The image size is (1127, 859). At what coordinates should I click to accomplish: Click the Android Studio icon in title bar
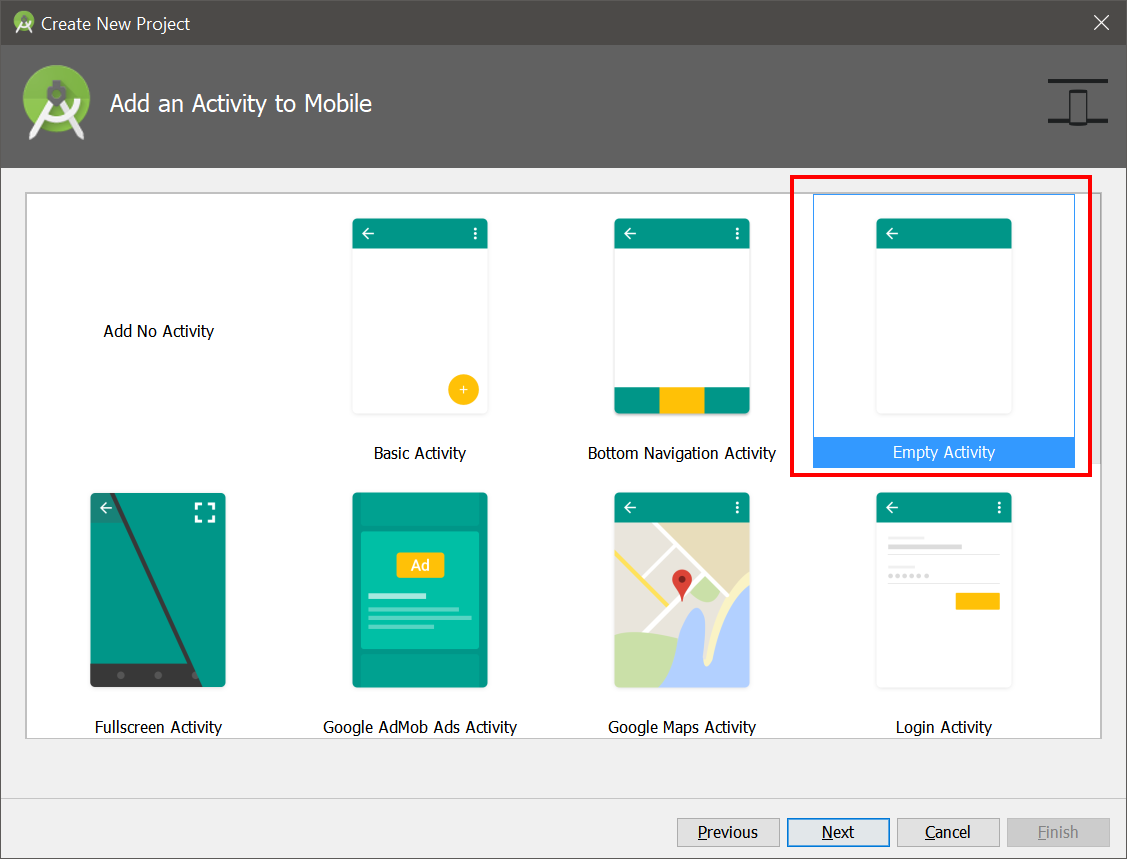click(x=24, y=23)
